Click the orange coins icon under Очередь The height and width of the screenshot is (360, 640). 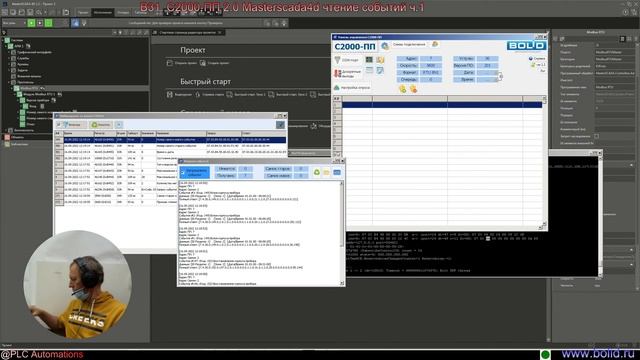click(413, 89)
